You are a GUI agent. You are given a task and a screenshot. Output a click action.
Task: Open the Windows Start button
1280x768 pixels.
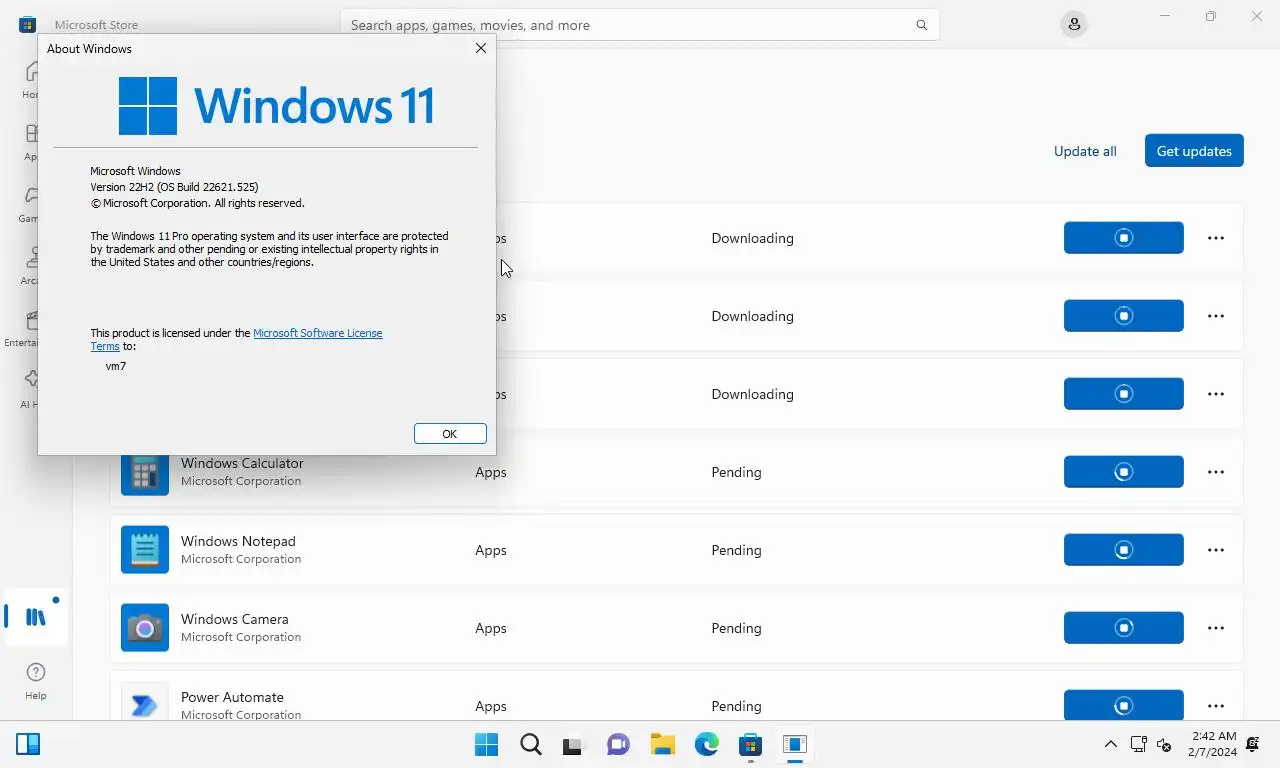point(487,744)
